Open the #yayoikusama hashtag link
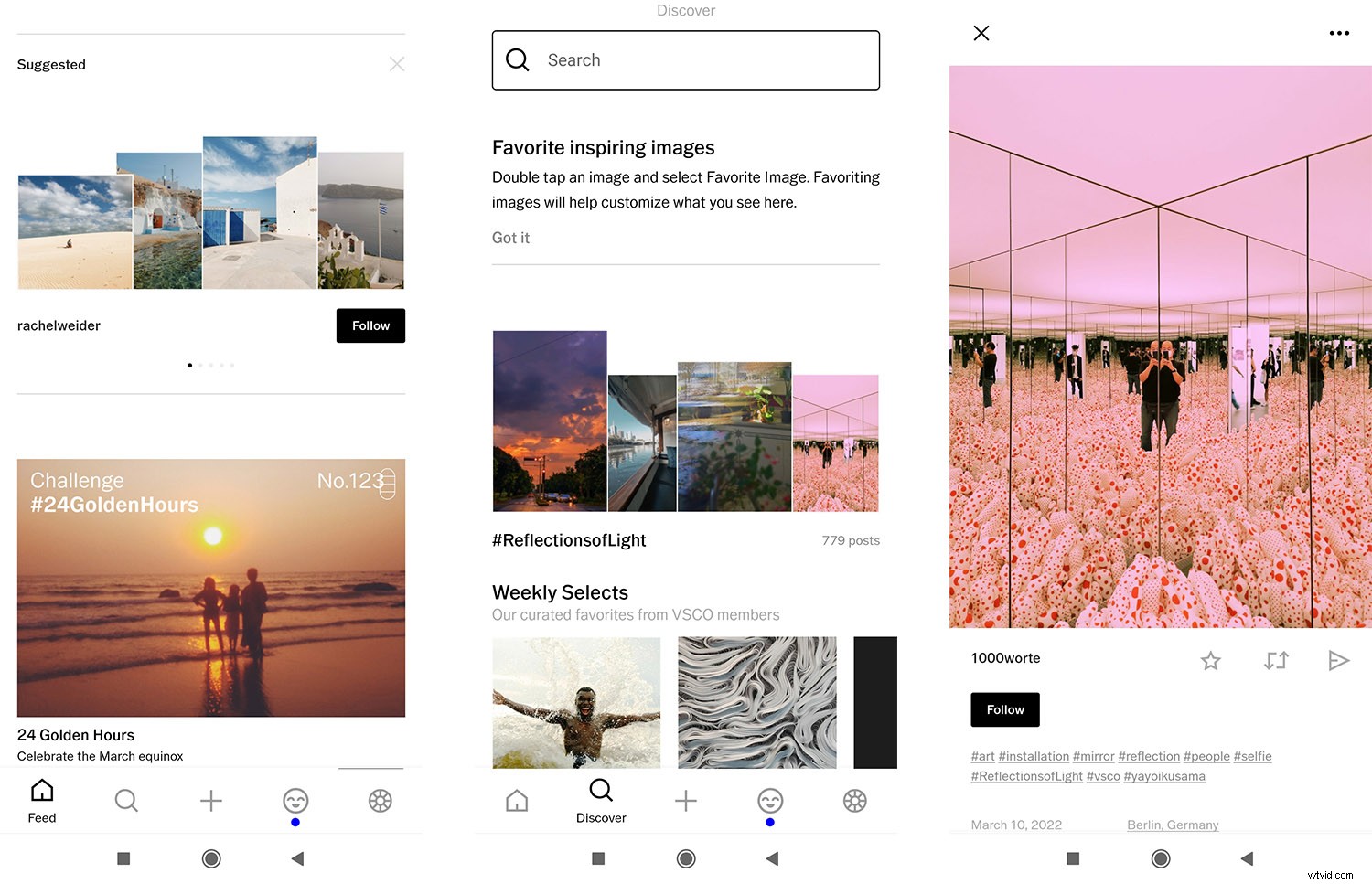The height and width of the screenshot is (884, 1372). click(x=1163, y=776)
